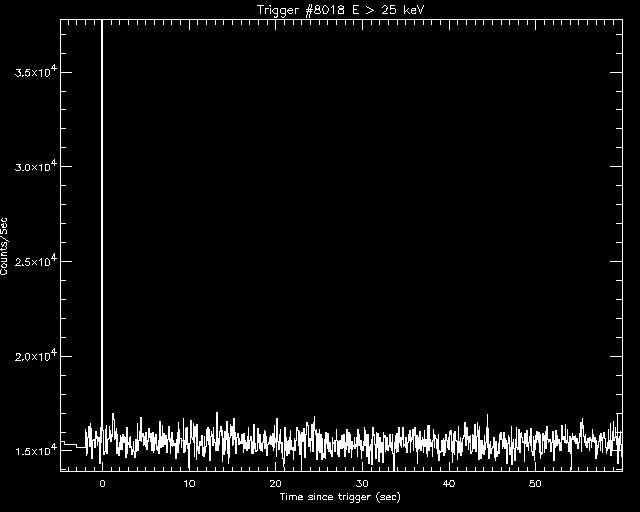The width and height of the screenshot is (640, 512).
Task: Click the y-axis tick label 3.0×10⁴
Action: 35,167
